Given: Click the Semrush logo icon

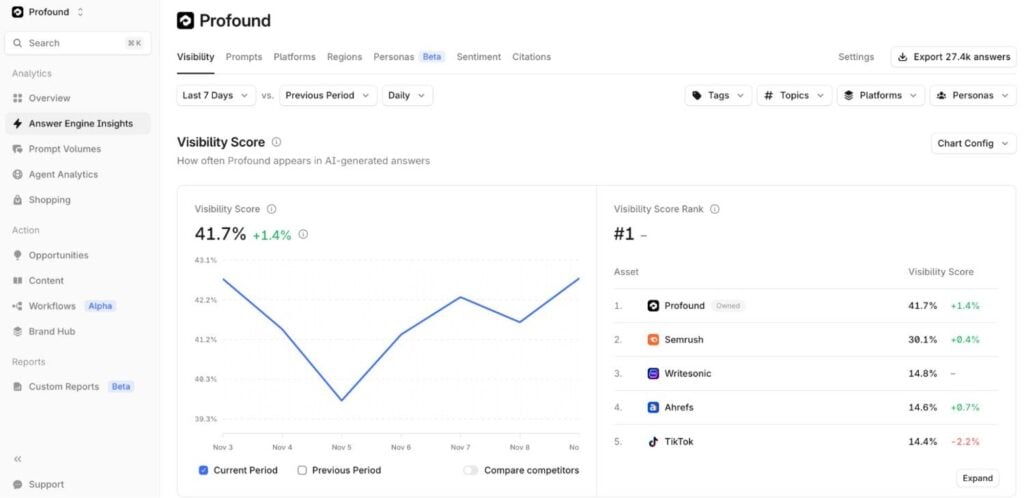Looking at the screenshot, I should [x=653, y=339].
